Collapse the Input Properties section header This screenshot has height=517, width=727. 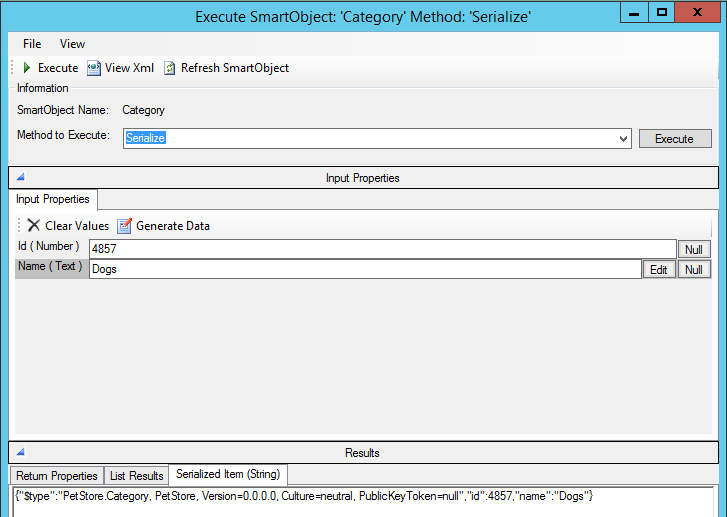(x=20, y=178)
